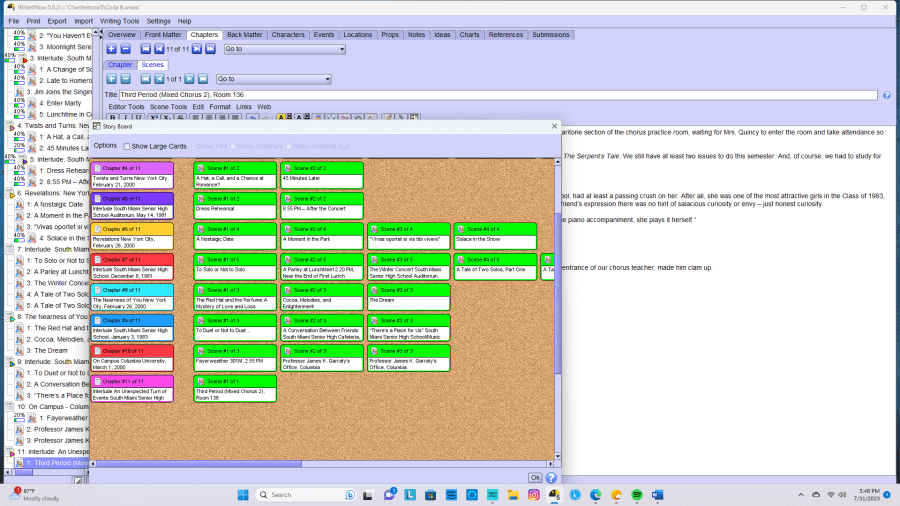The height and width of the screenshot is (506, 900).
Task: Expand chapter 8 The Nearness of You in tree
Action: pyautogui.click(x=10, y=317)
